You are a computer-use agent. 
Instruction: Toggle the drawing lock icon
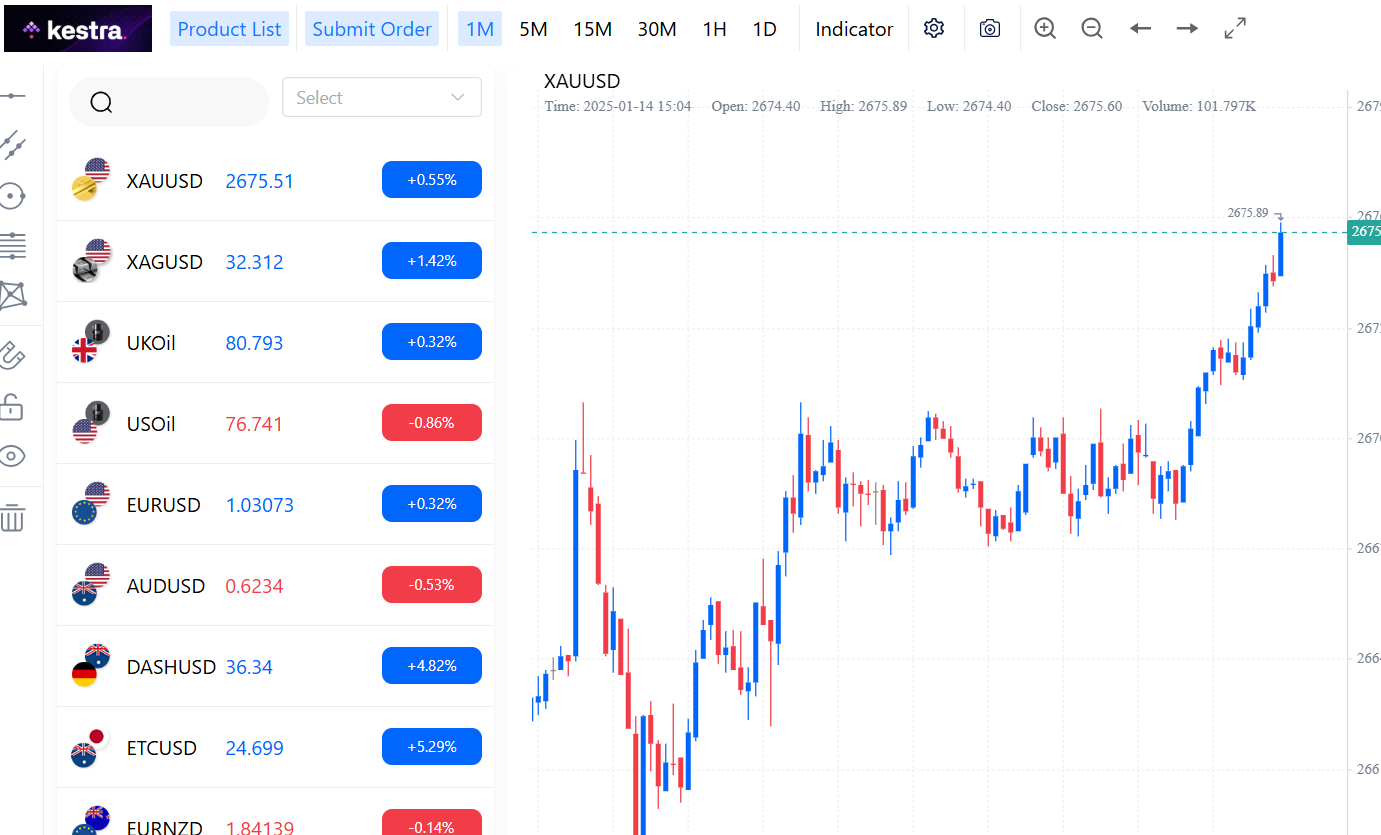[13, 407]
